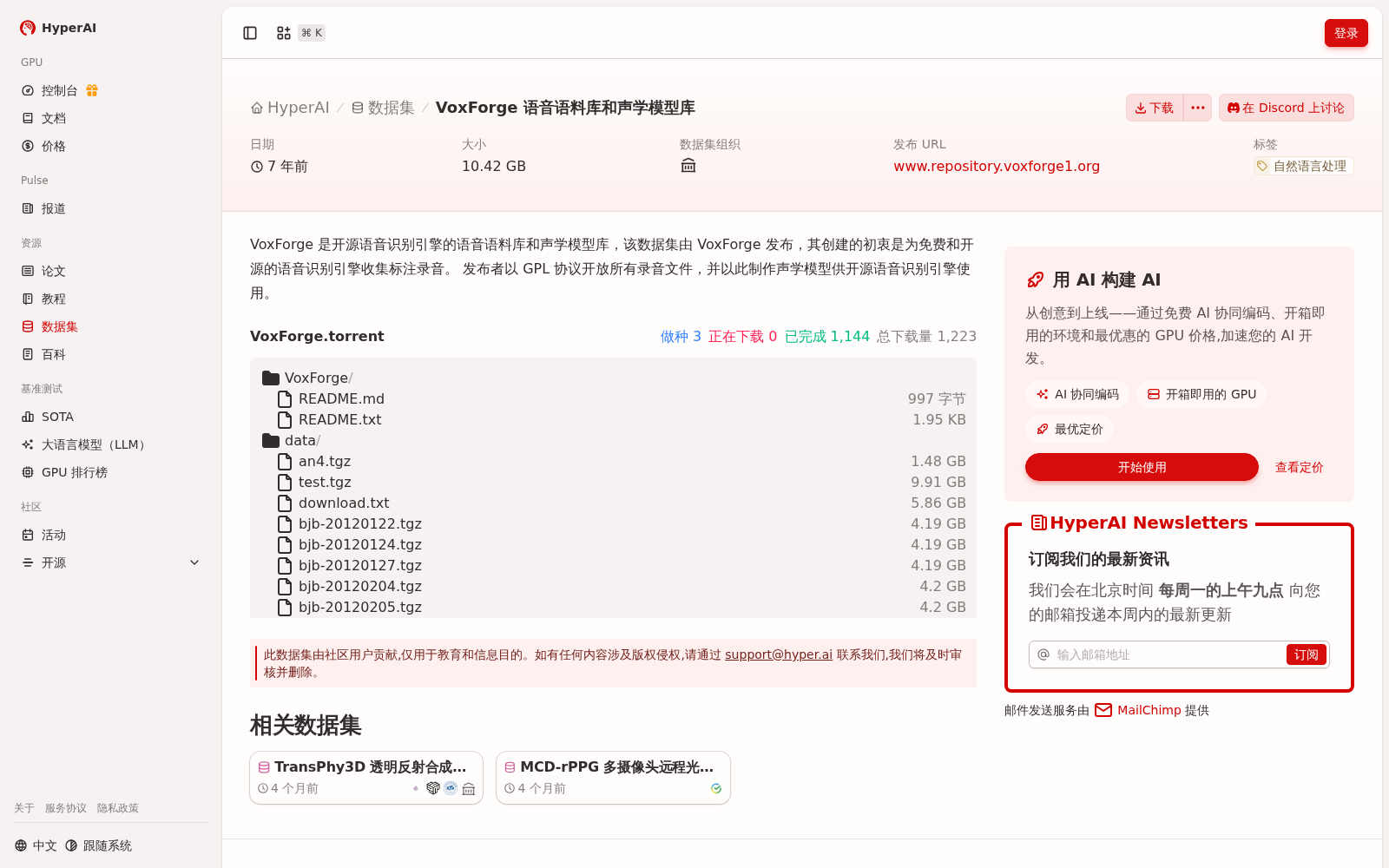Open TransPhy3D 透明反射合成 dataset card
1389x868 pixels.
pyautogui.click(x=366, y=778)
